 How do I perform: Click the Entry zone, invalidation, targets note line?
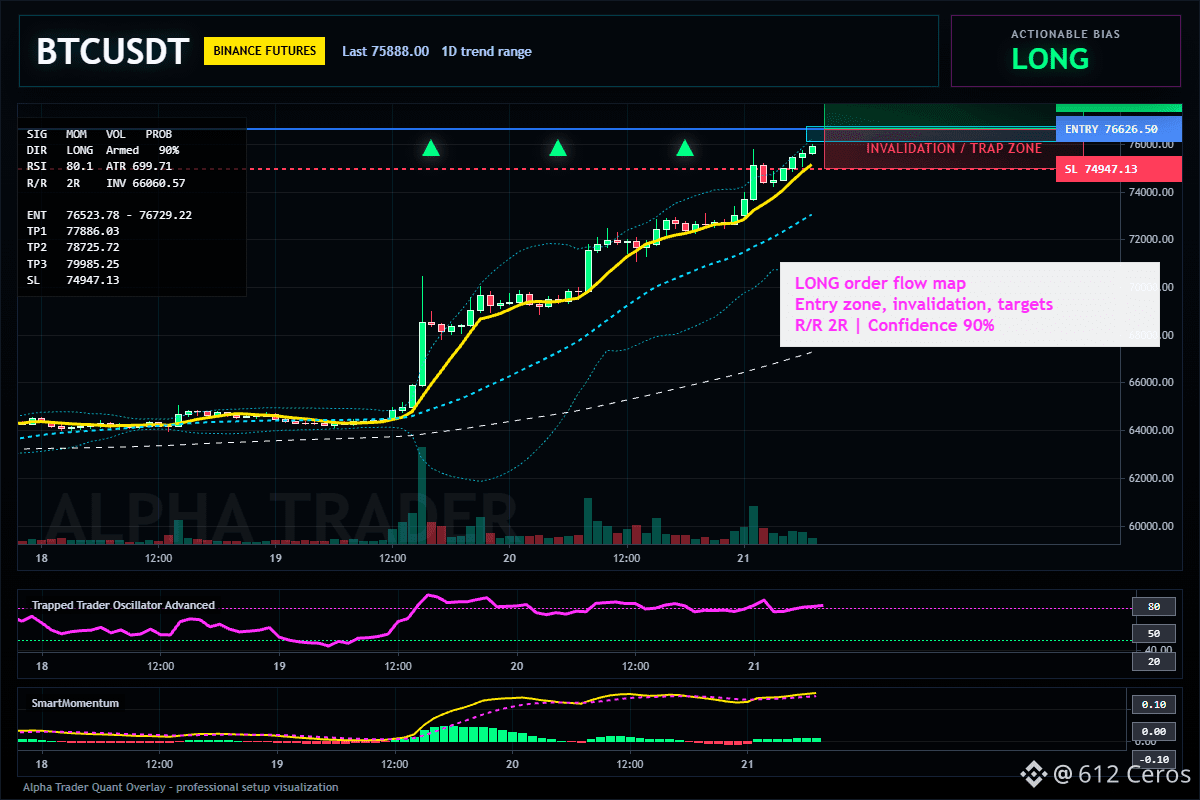click(924, 304)
